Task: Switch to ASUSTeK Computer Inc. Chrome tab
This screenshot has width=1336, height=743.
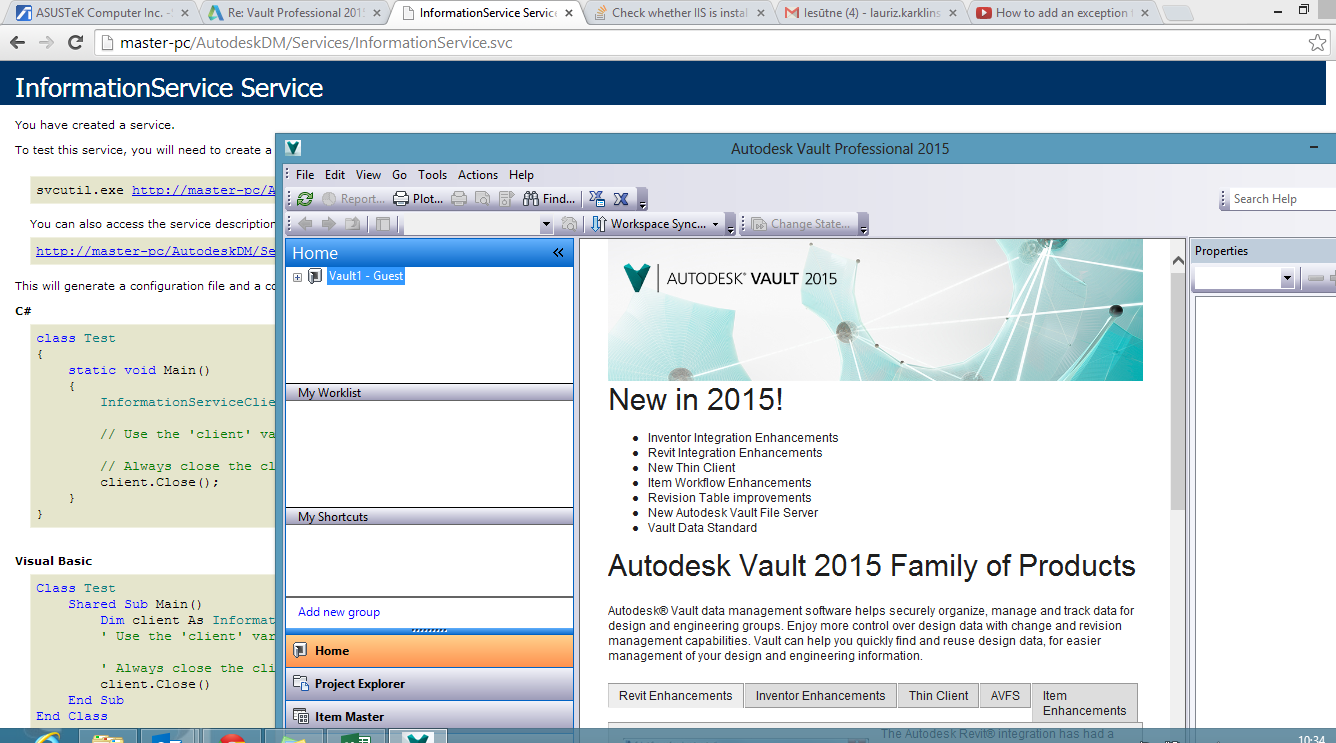Action: [101, 13]
